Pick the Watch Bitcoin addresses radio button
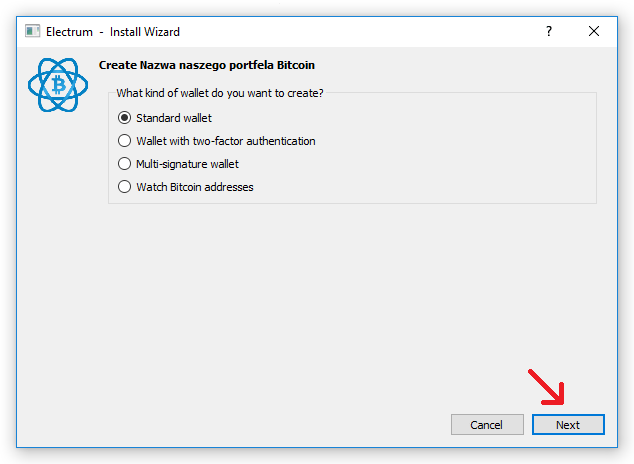The height and width of the screenshot is (464, 634). [125, 187]
